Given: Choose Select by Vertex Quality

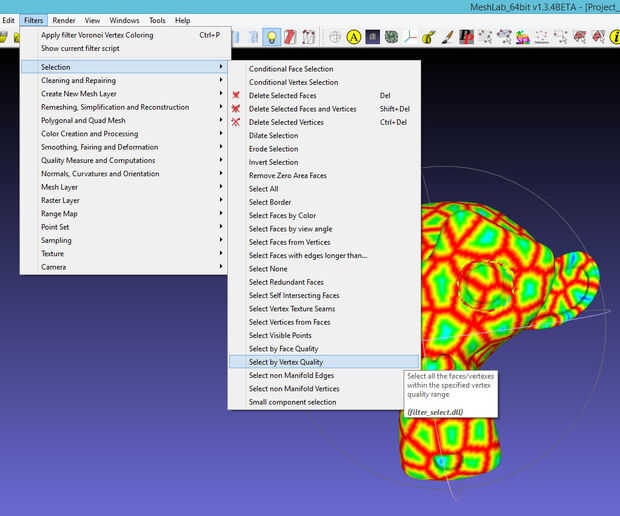Looking at the screenshot, I should [x=323, y=362].
